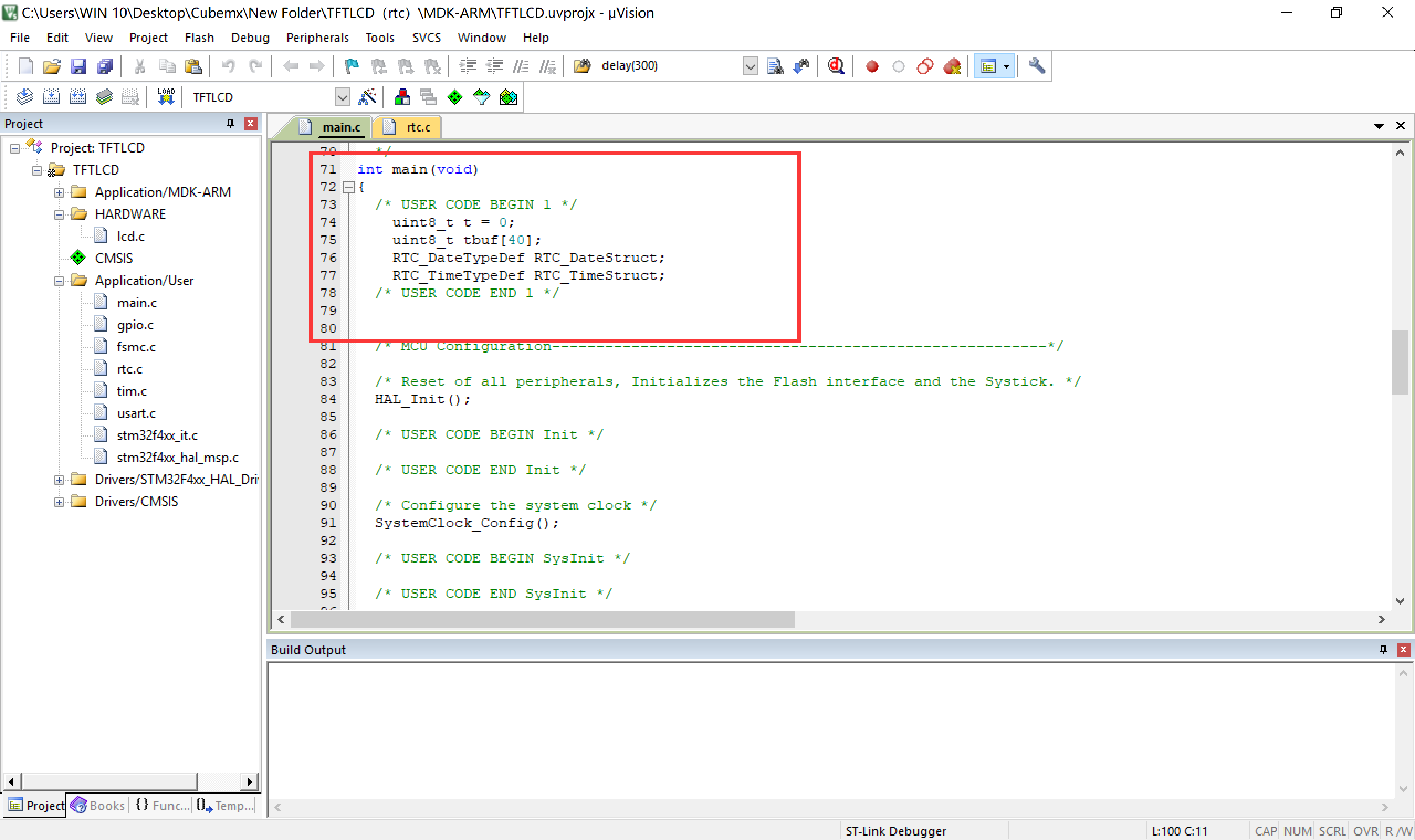Open Configuration with the wrench icon
Image resolution: width=1415 pixels, height=840 pixels.
click(1036, 66)
